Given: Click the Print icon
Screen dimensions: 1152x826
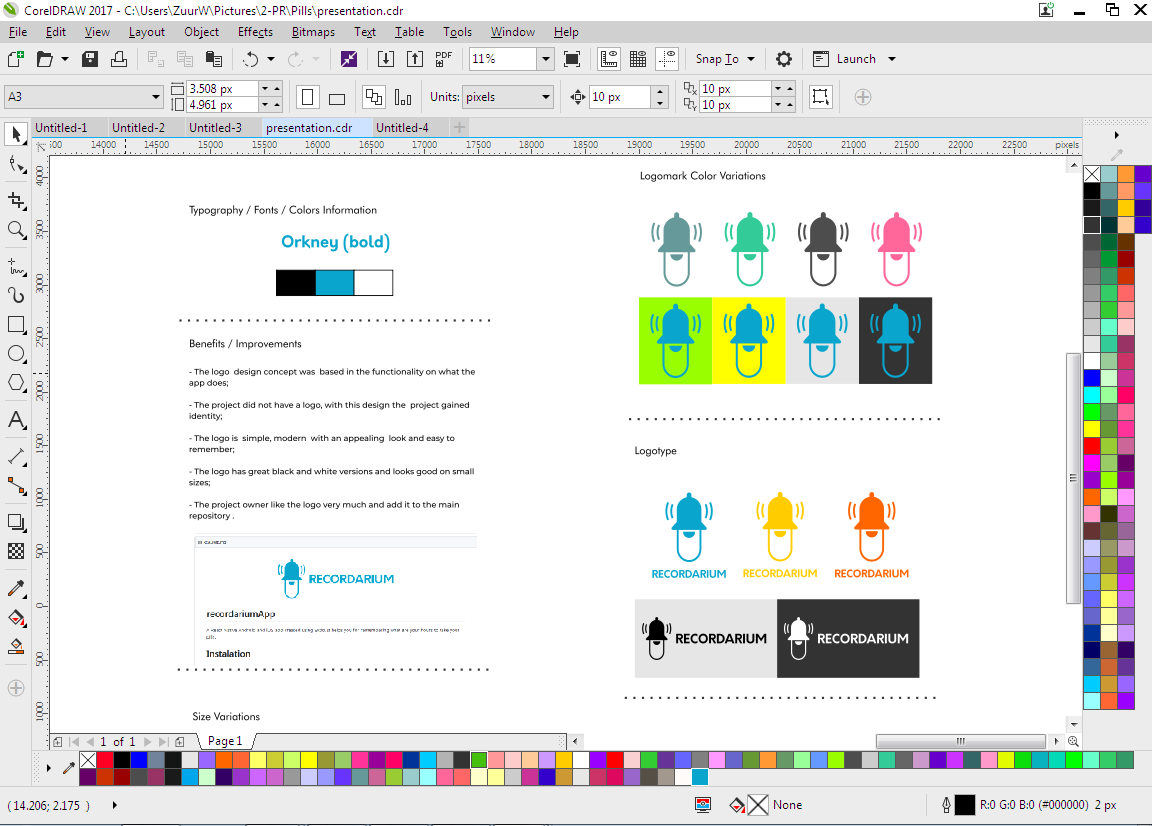Looking at the screenshot, I should [118, 59].
